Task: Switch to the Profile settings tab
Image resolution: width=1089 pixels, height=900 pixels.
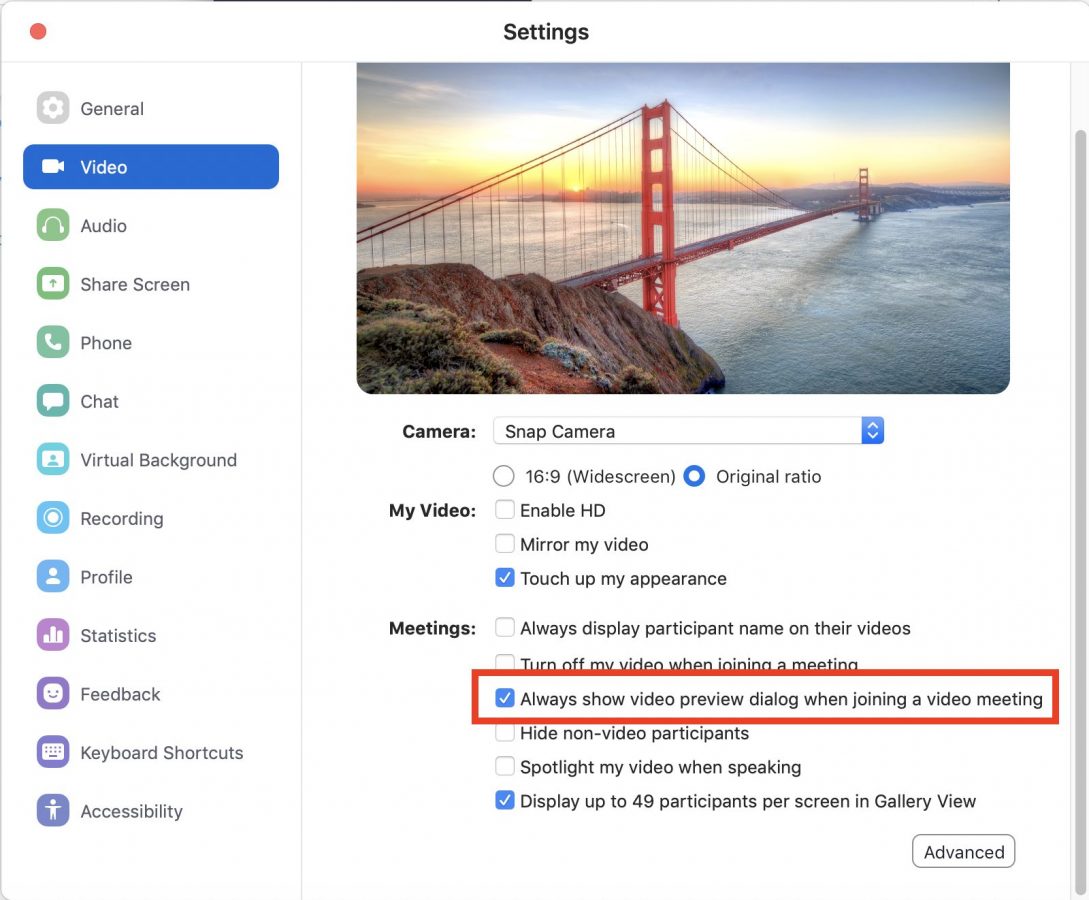Action: 106,577
